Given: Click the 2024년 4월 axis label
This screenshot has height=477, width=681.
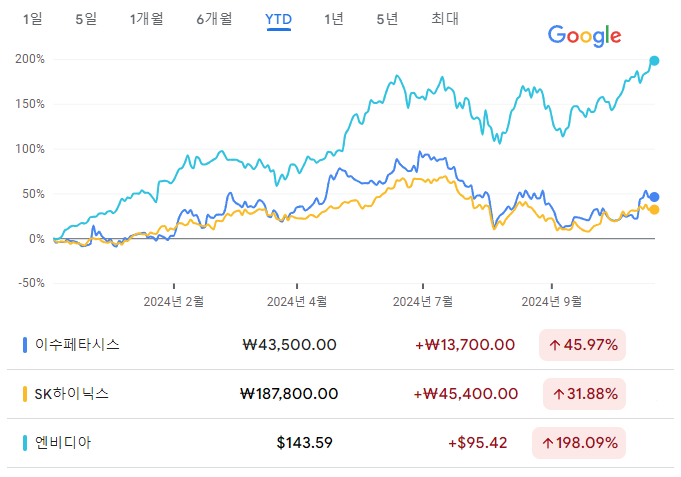Looking at the screenshot, I should point(297,301).
